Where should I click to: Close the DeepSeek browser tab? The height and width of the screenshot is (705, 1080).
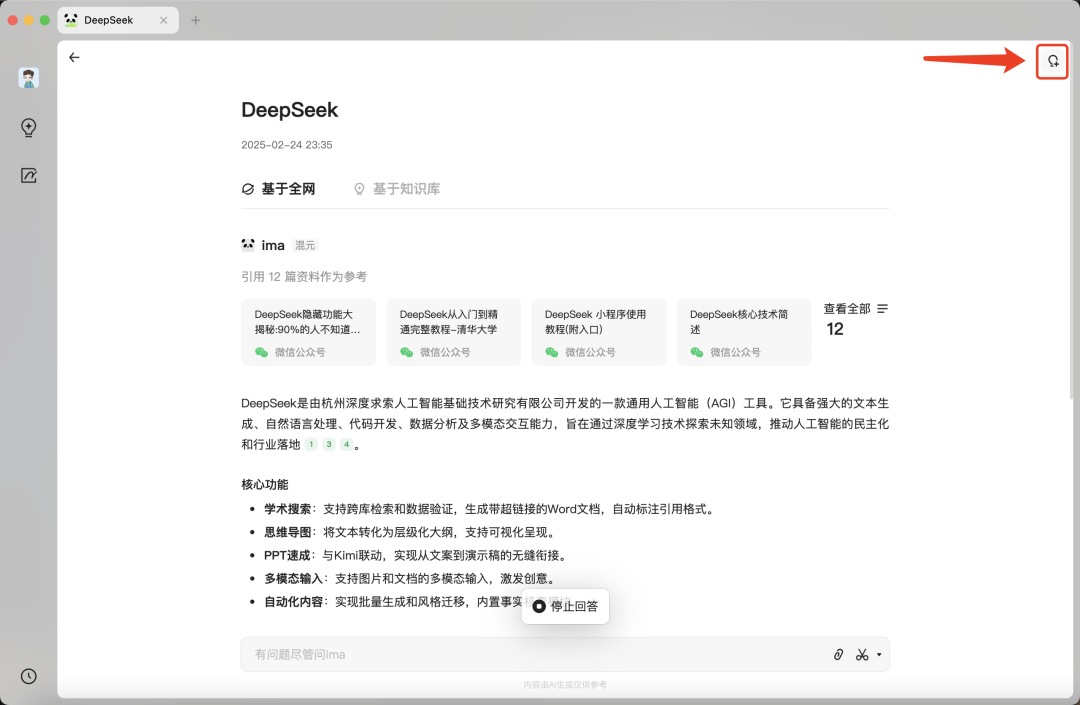click(163, 20)
